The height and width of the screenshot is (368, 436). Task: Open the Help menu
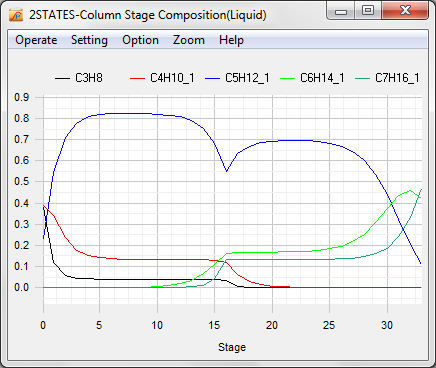pos(231,40)
